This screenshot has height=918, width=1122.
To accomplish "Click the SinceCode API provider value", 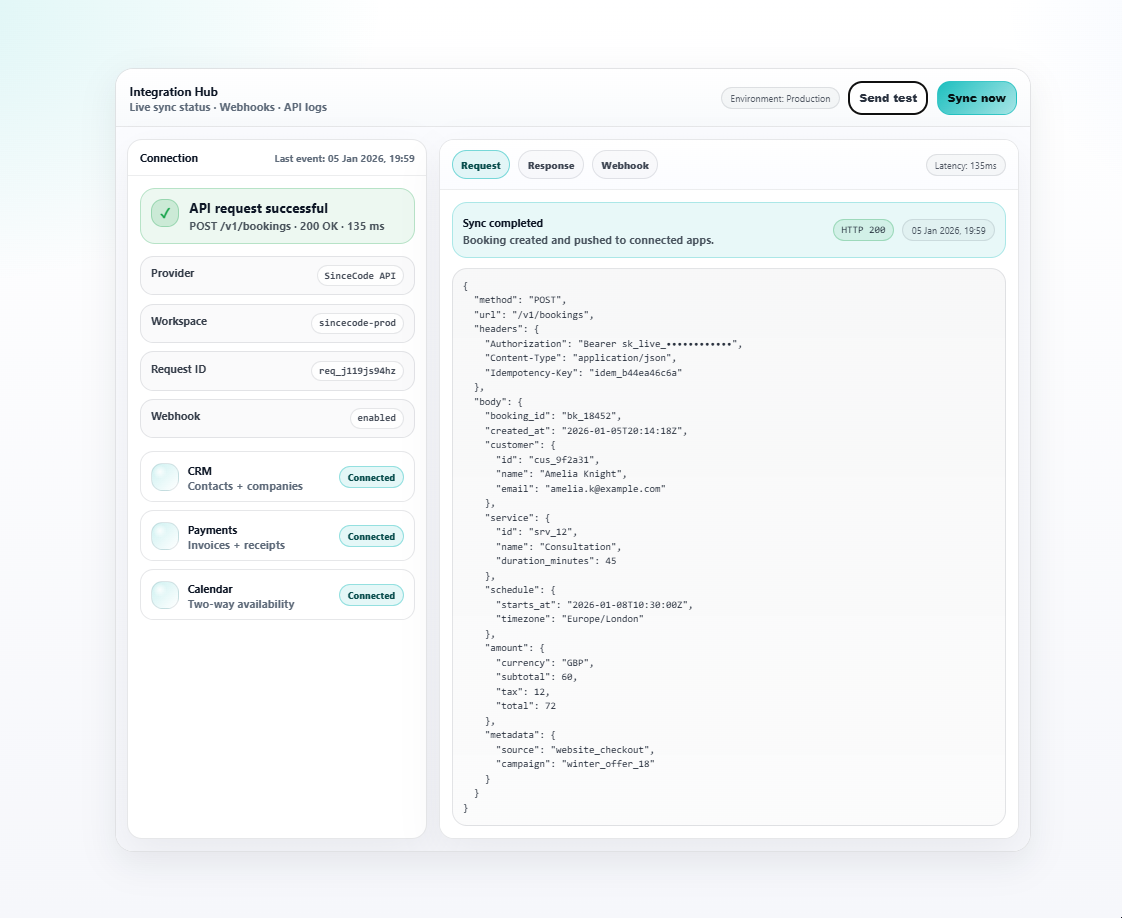I will [x=360, y=275].
